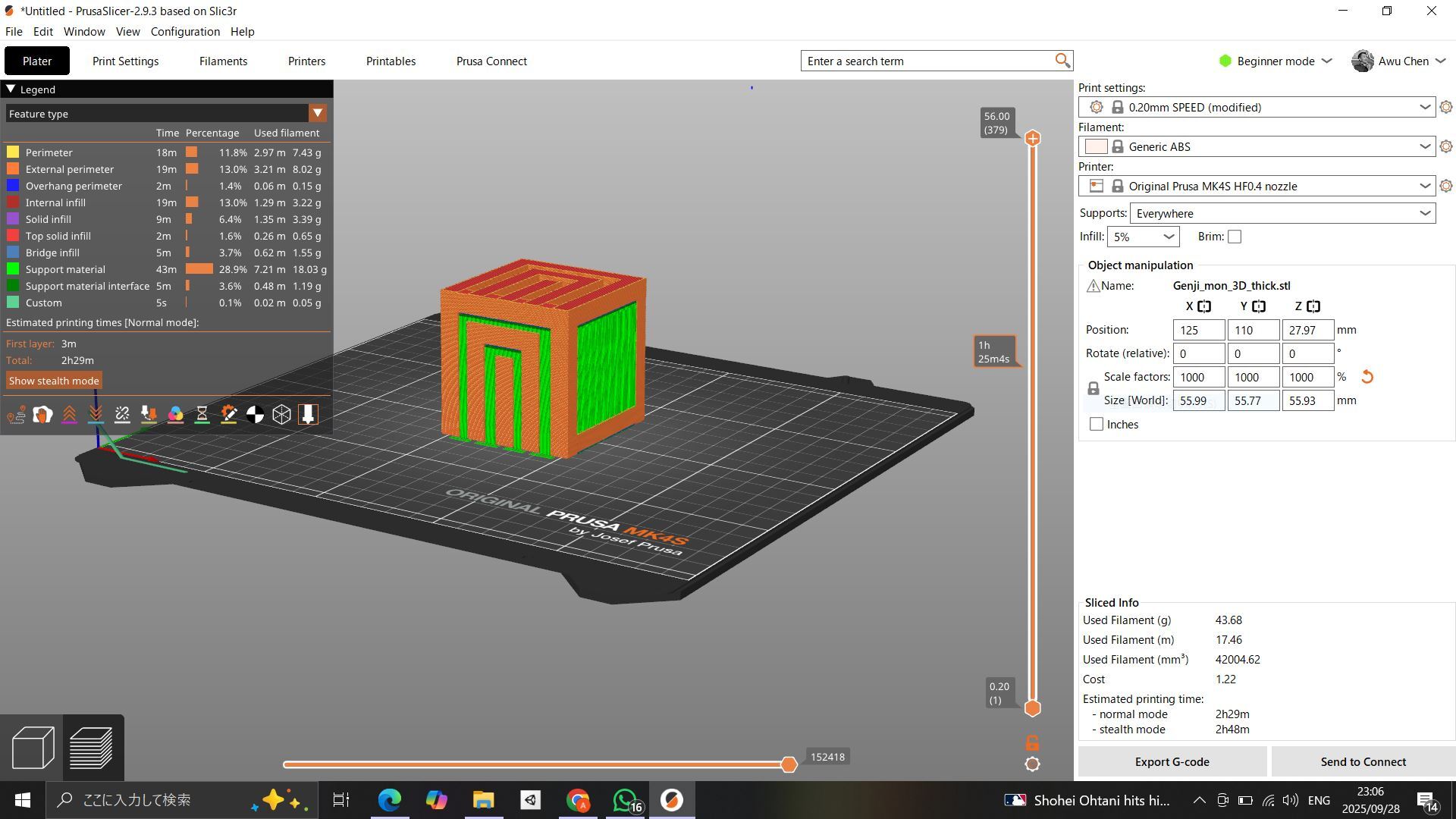Open the Print Settings tab

tap(125, 61)
